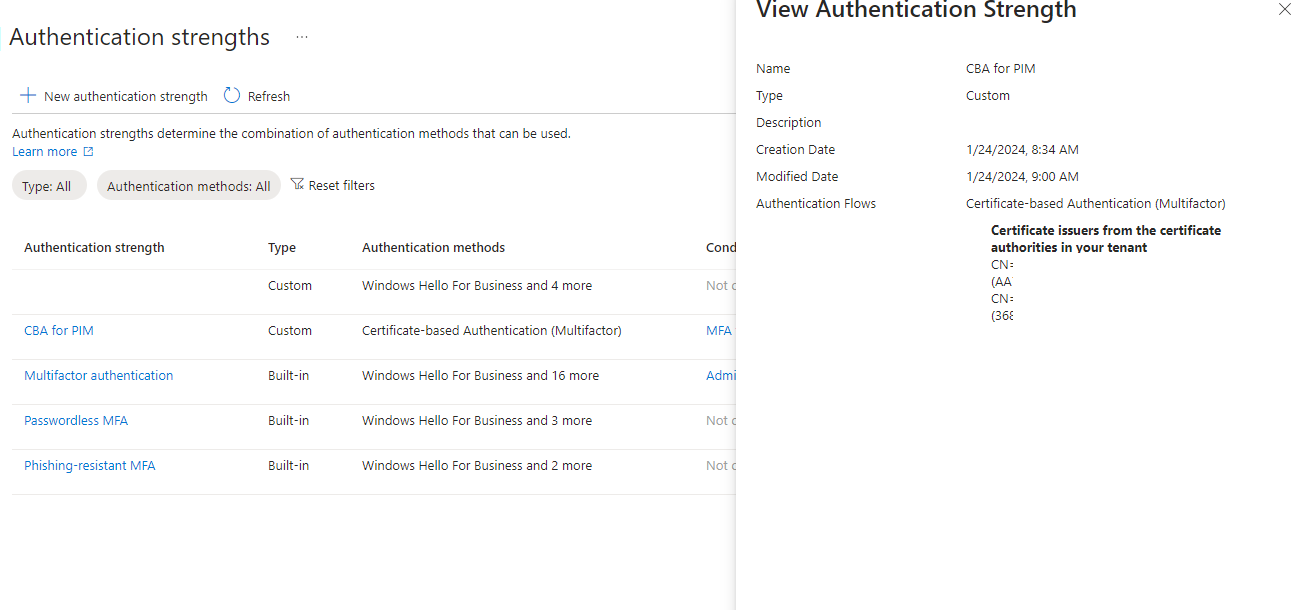Open the Multifactor authentication strength link

pyautogui.click(x=99, y=376)
